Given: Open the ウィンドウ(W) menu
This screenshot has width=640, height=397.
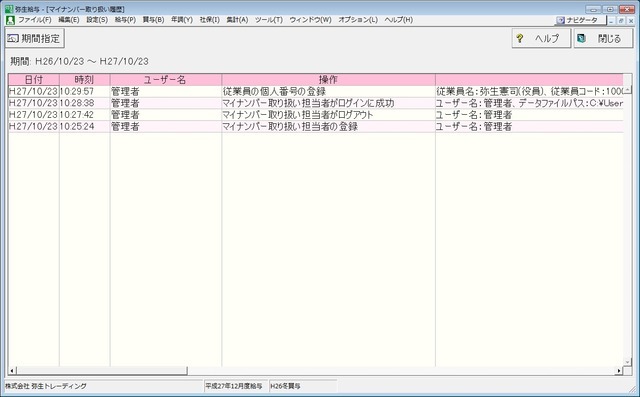Looking at the screenshot, I should click(310, 20).
